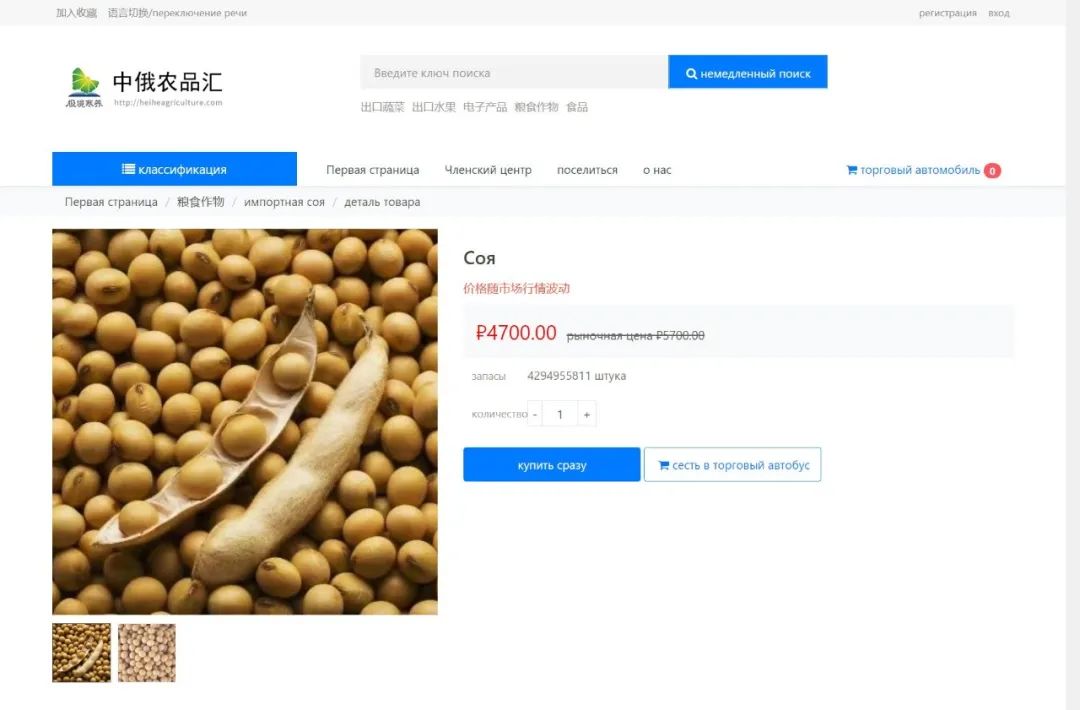
Task: Click the shopping cart icon in navigation
Action: pos(851,169)
